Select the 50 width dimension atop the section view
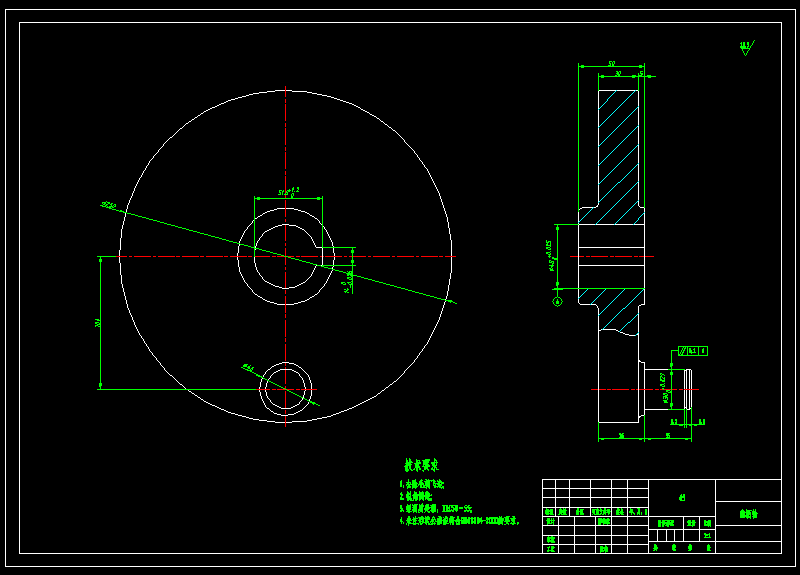800x575 pixels. pyautogui.click(x=611, y=64)
